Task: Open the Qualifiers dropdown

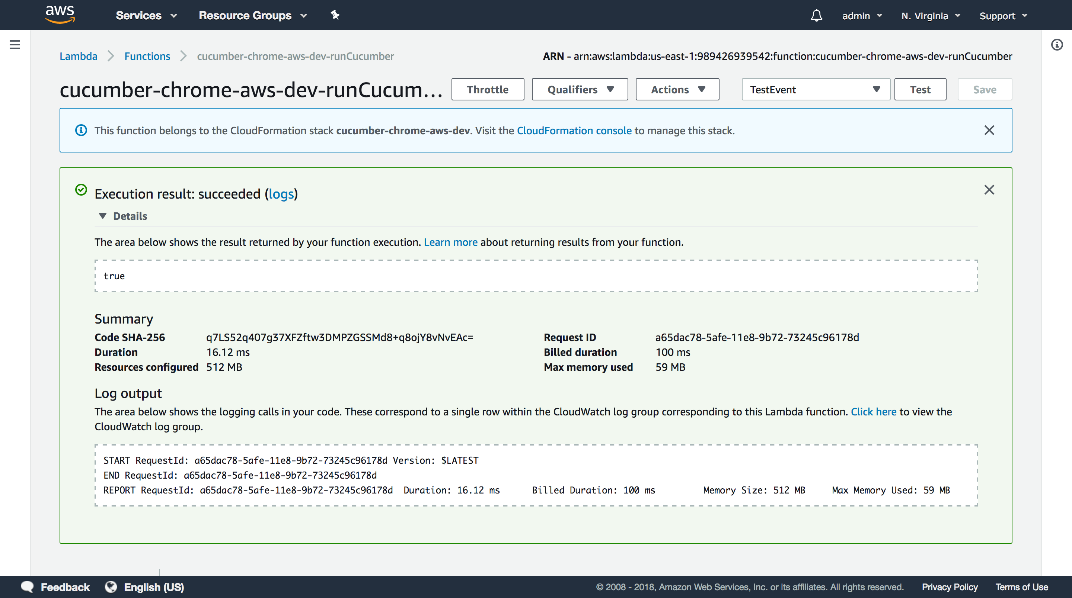Action: (579, 90)
